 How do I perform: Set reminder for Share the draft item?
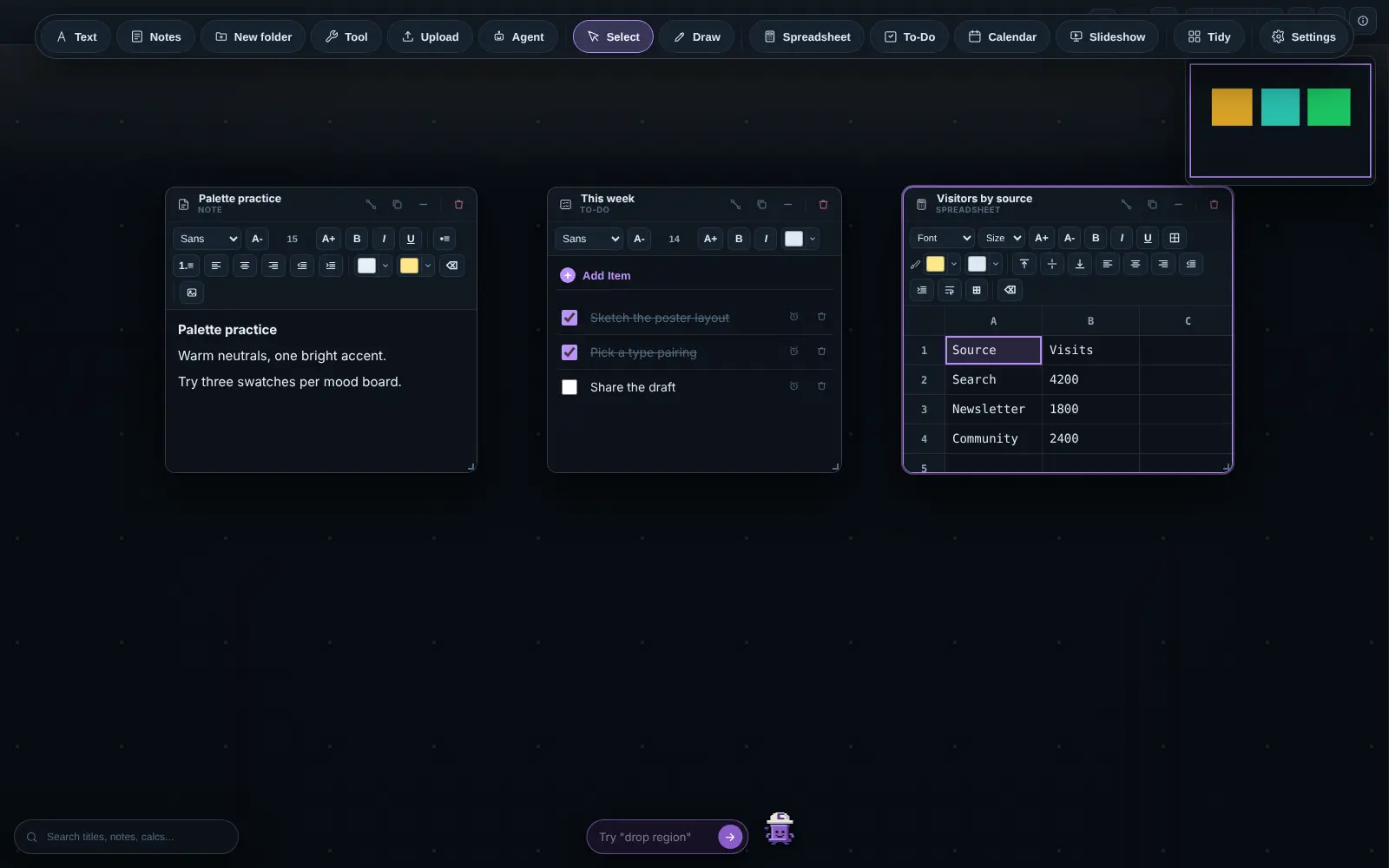pyautogui.click(x=793, y=386)
